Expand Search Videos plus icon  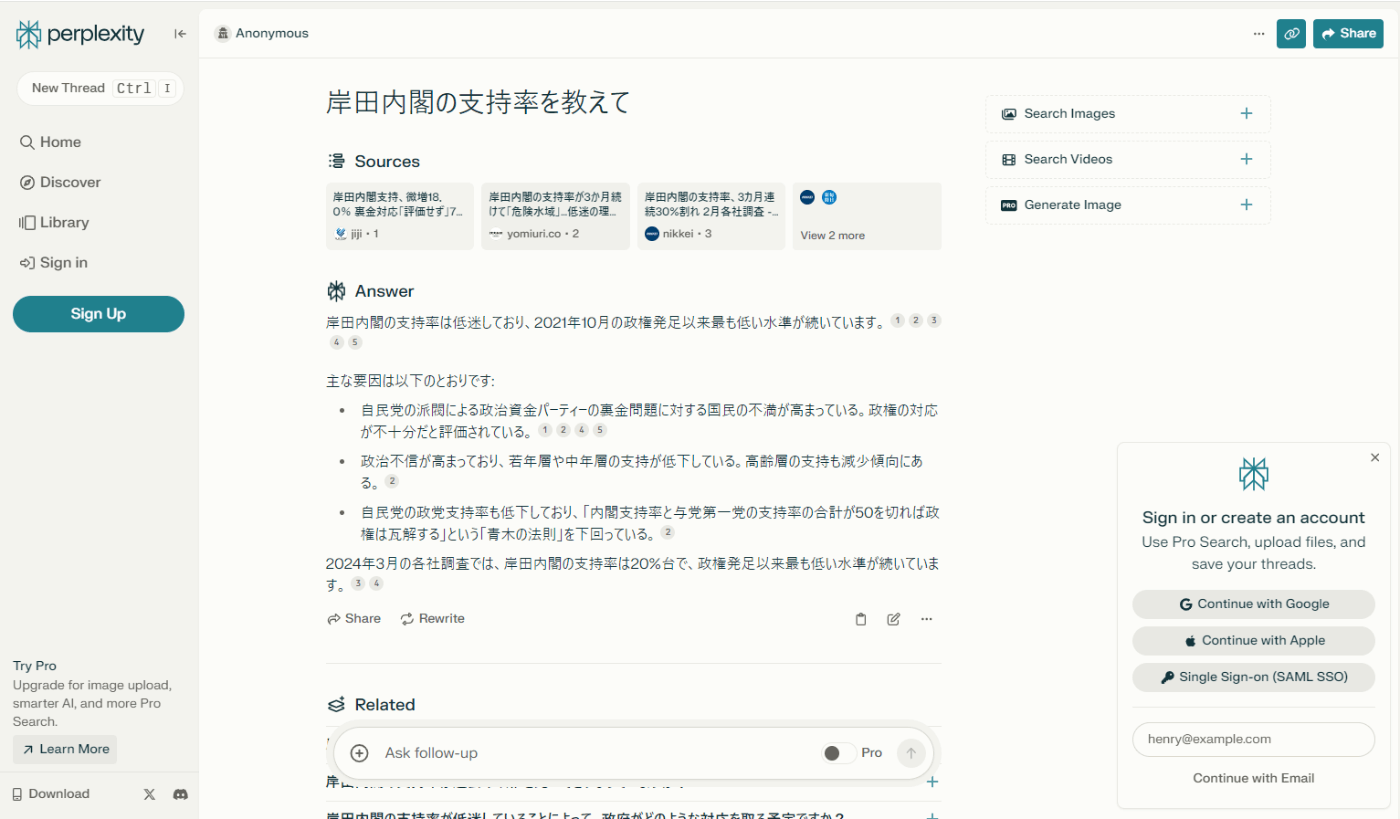(1246, 159)
